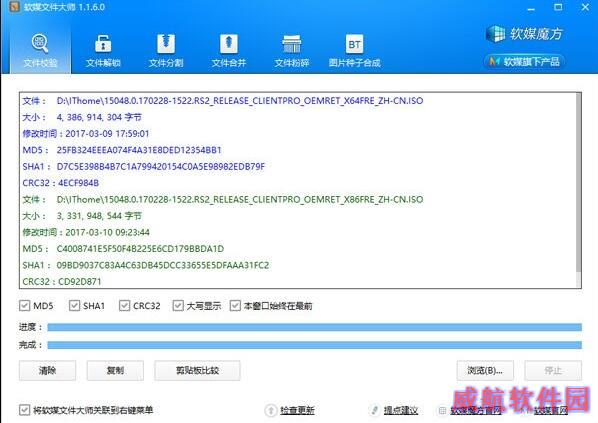Click the 清除 clear button

pos(47,370)
